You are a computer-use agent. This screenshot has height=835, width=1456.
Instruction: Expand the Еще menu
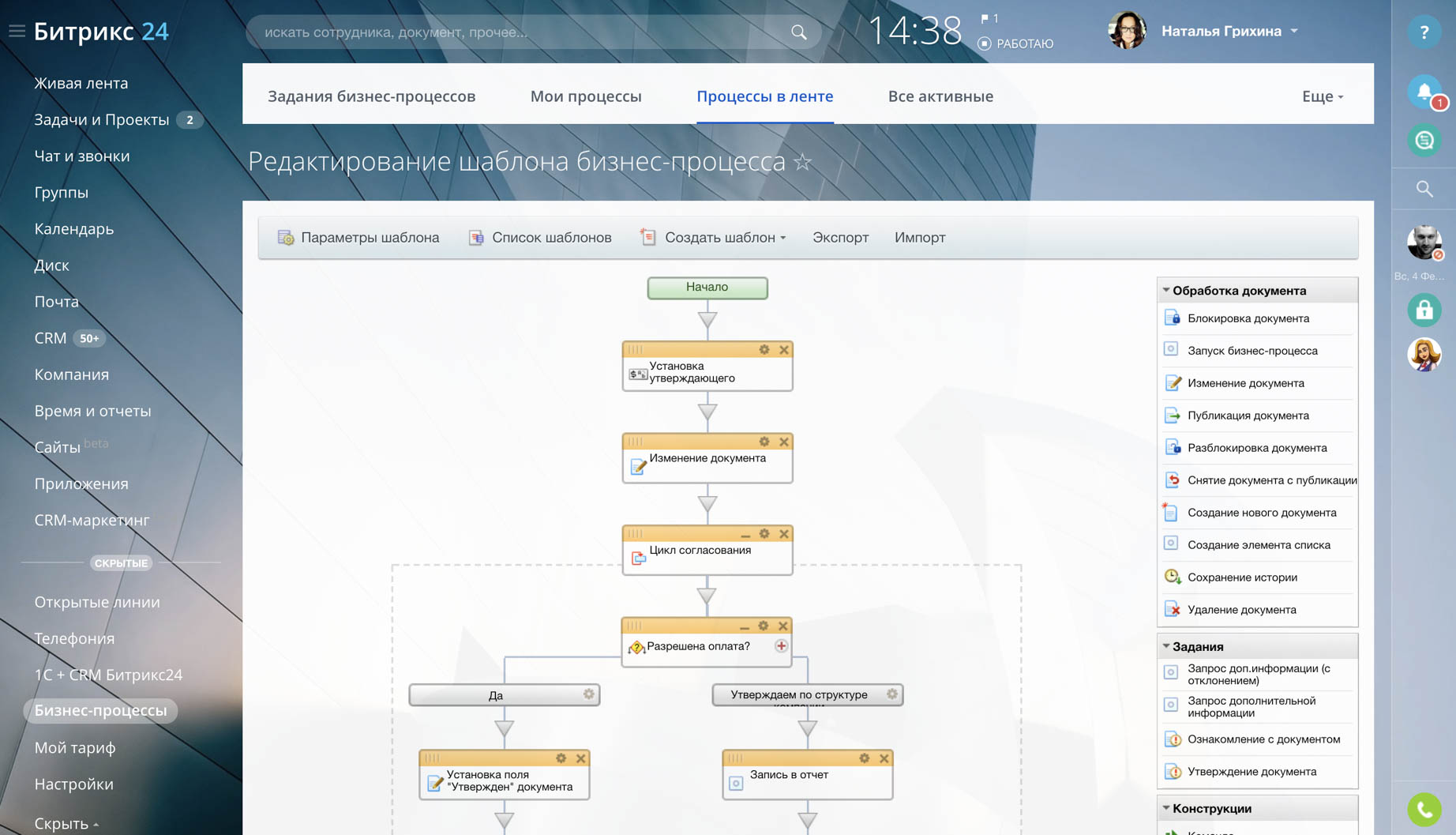tap(1322, 96)
